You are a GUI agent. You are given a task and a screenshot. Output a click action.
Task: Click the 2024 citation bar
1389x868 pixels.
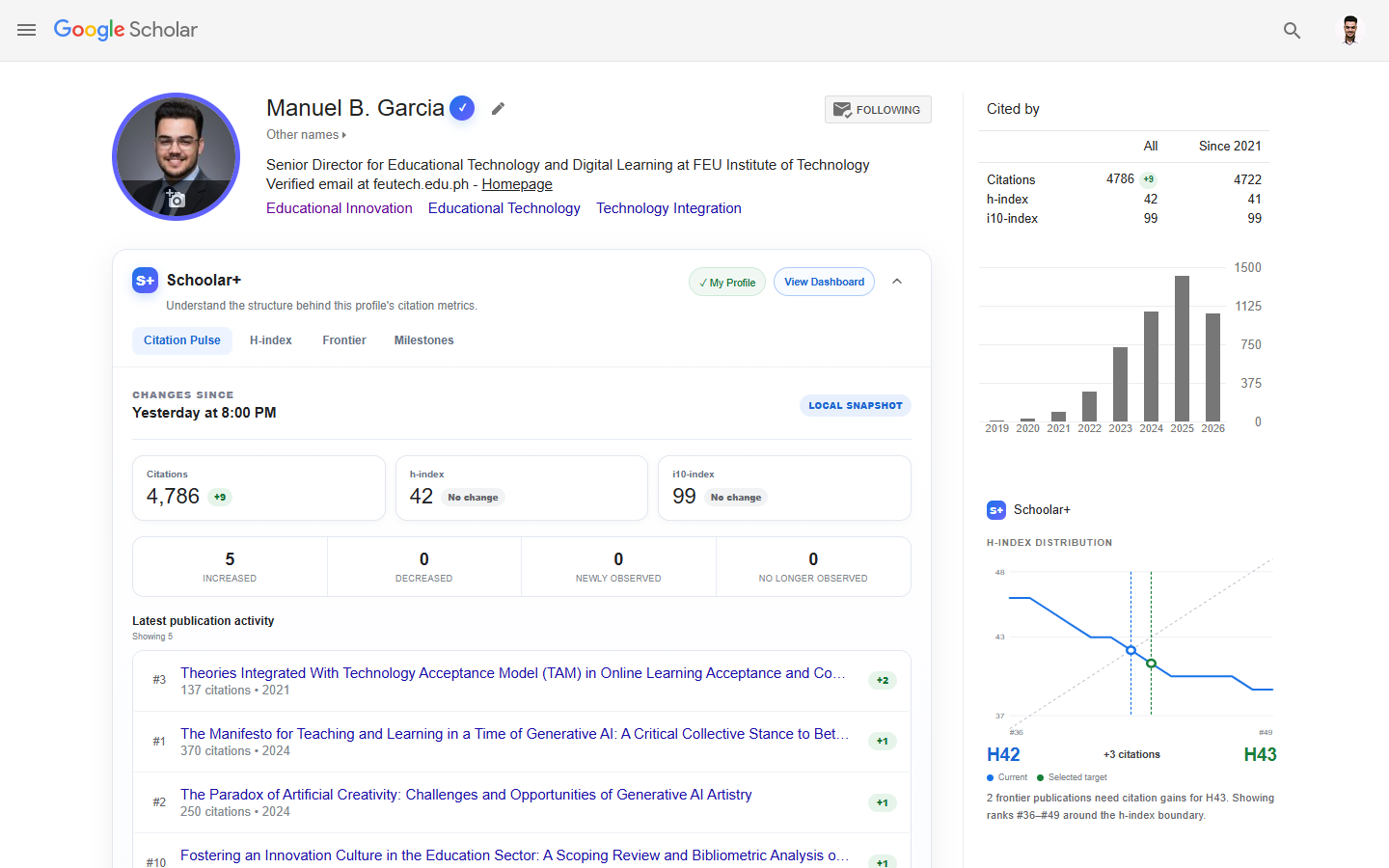(x=1151, y=366)
